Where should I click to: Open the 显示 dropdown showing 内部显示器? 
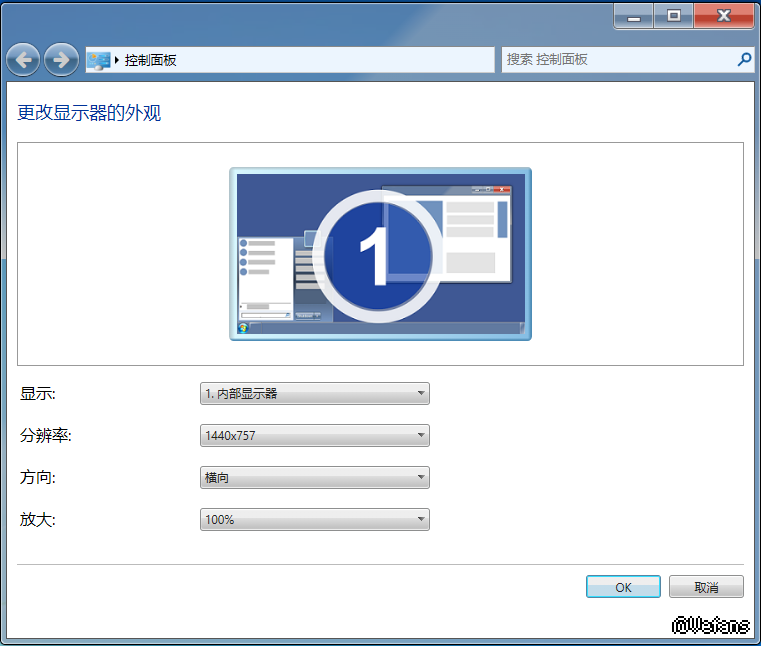[315, 394]
